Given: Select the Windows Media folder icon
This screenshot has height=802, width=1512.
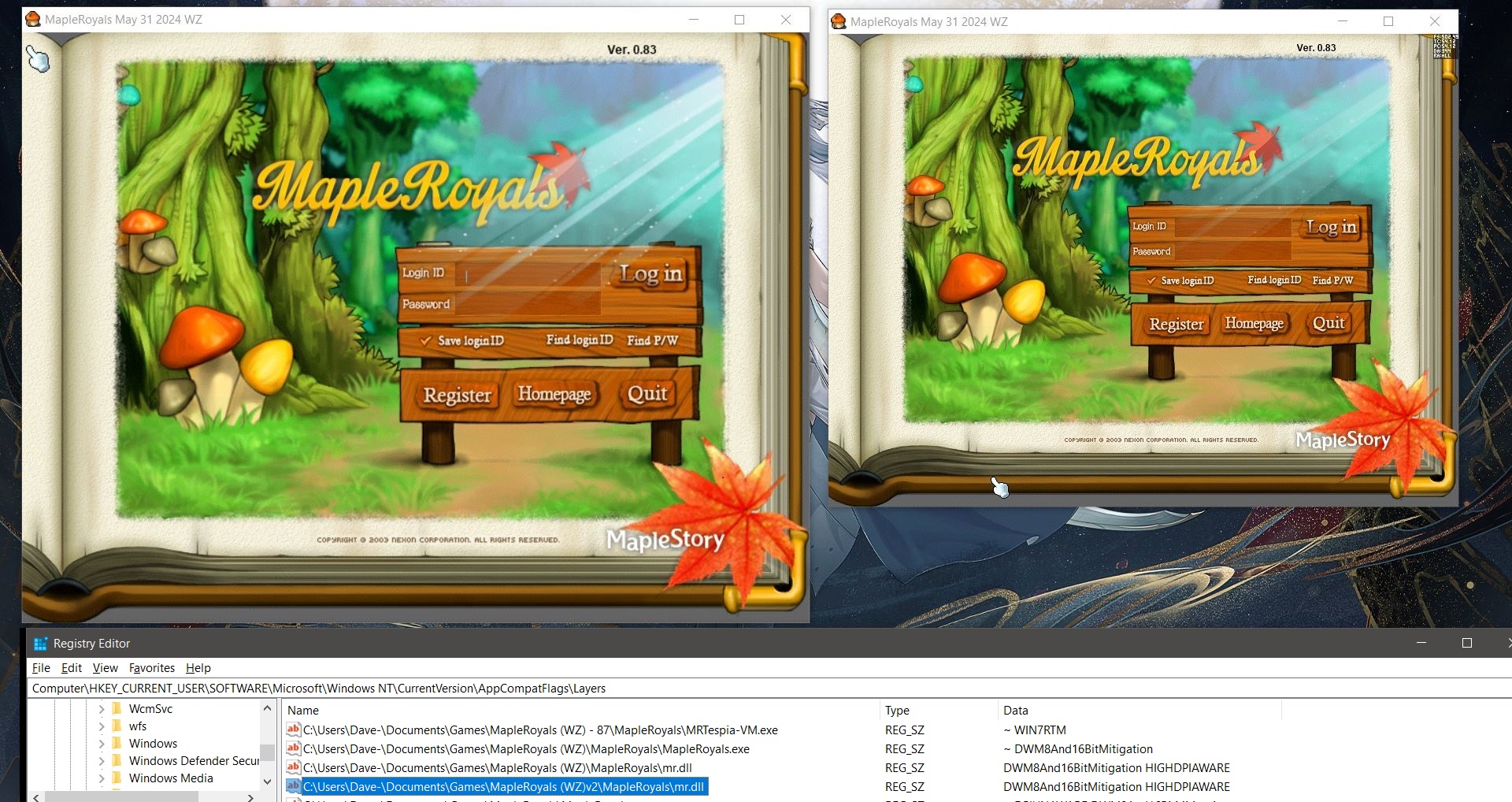Looking at the screenshot, I should click(117, 778).
